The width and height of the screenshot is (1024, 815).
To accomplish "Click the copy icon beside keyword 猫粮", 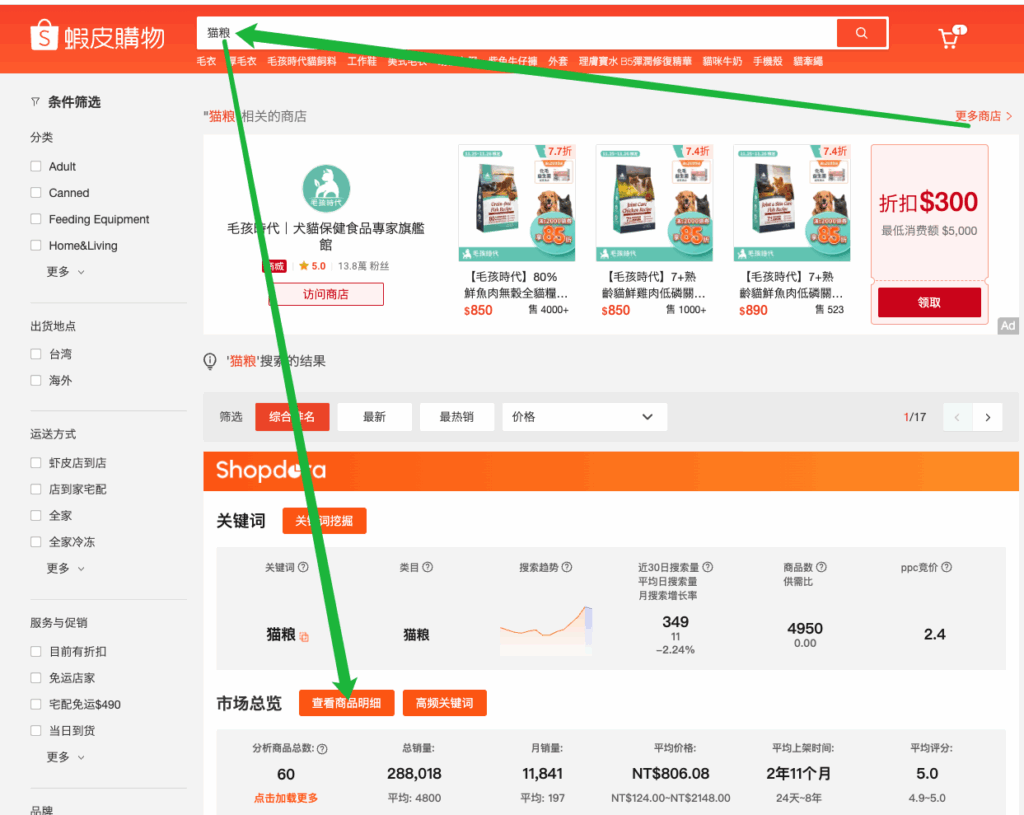I will coord(304,636).
